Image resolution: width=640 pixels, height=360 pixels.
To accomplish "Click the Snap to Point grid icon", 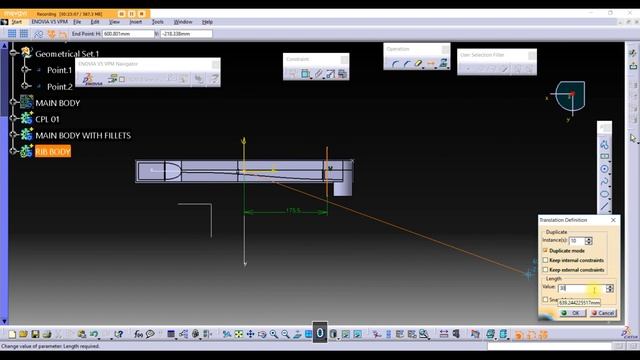I will point(24,34).
